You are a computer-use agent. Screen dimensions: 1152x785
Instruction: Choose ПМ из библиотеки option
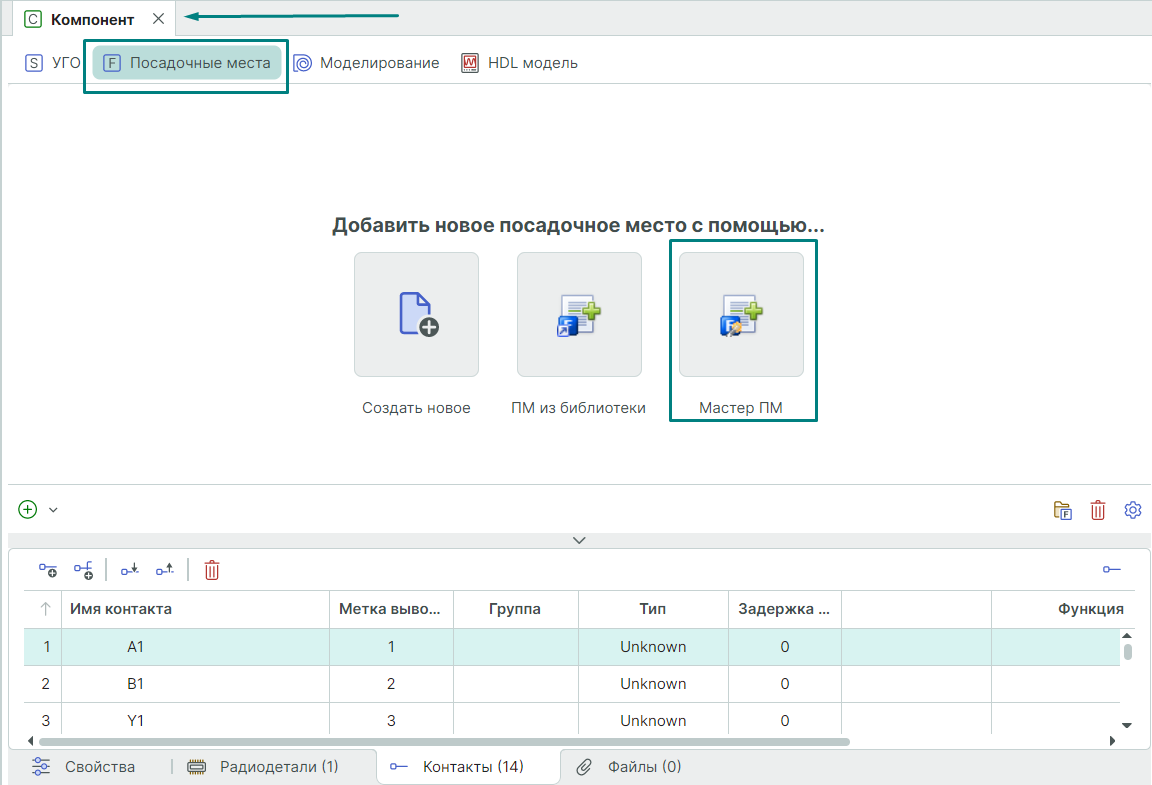pos(579,315)
